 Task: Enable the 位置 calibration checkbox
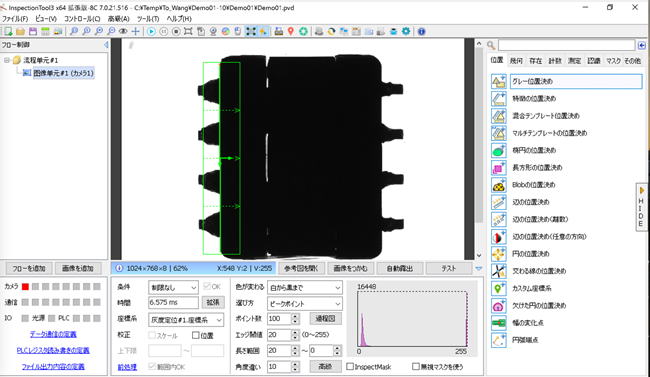(196, 336)
